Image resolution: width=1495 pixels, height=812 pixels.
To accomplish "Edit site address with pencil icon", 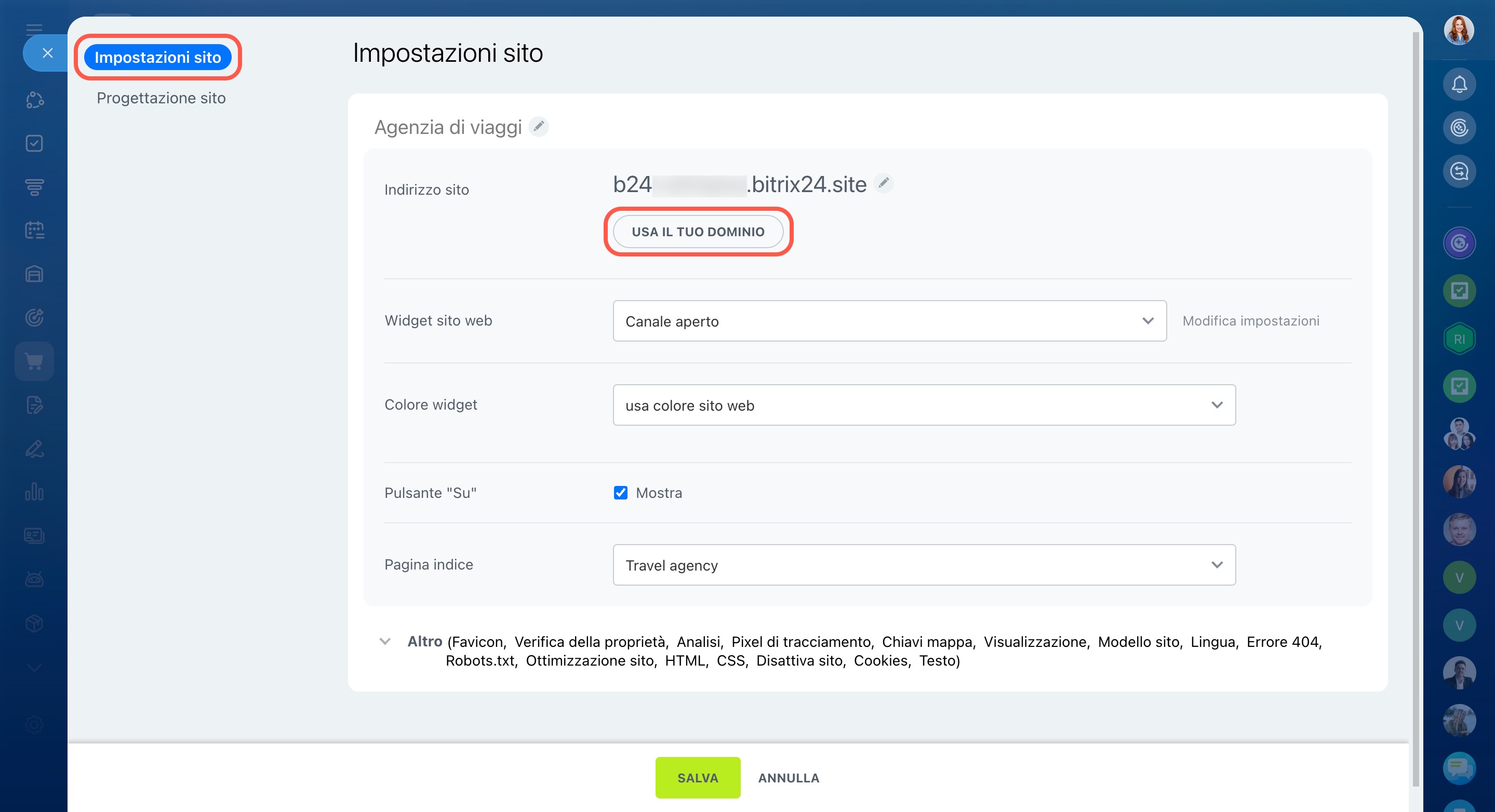I will click(883, 183).
